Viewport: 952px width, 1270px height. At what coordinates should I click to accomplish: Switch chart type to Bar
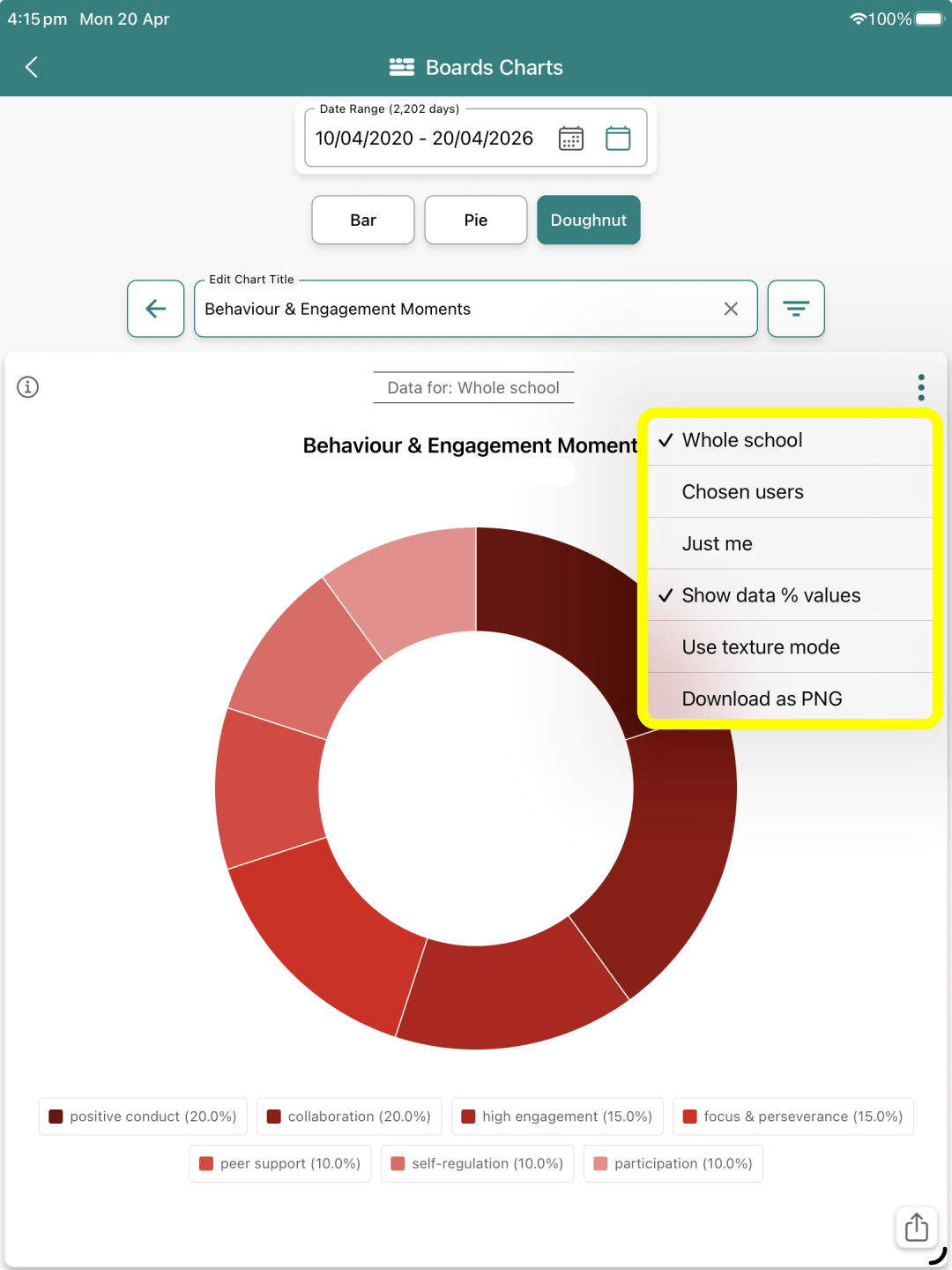[x=363, y=220]
